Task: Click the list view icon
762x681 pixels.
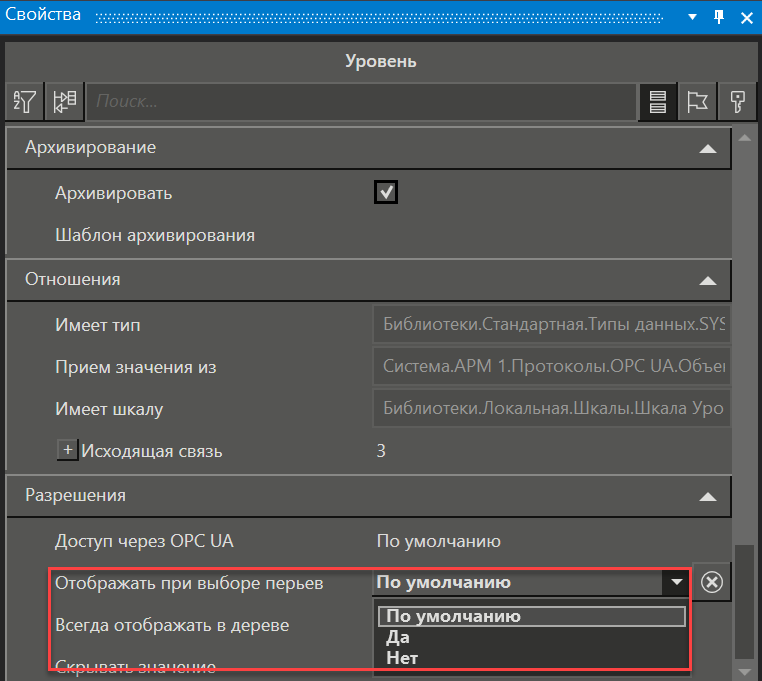Action: [x=657, y=102]
